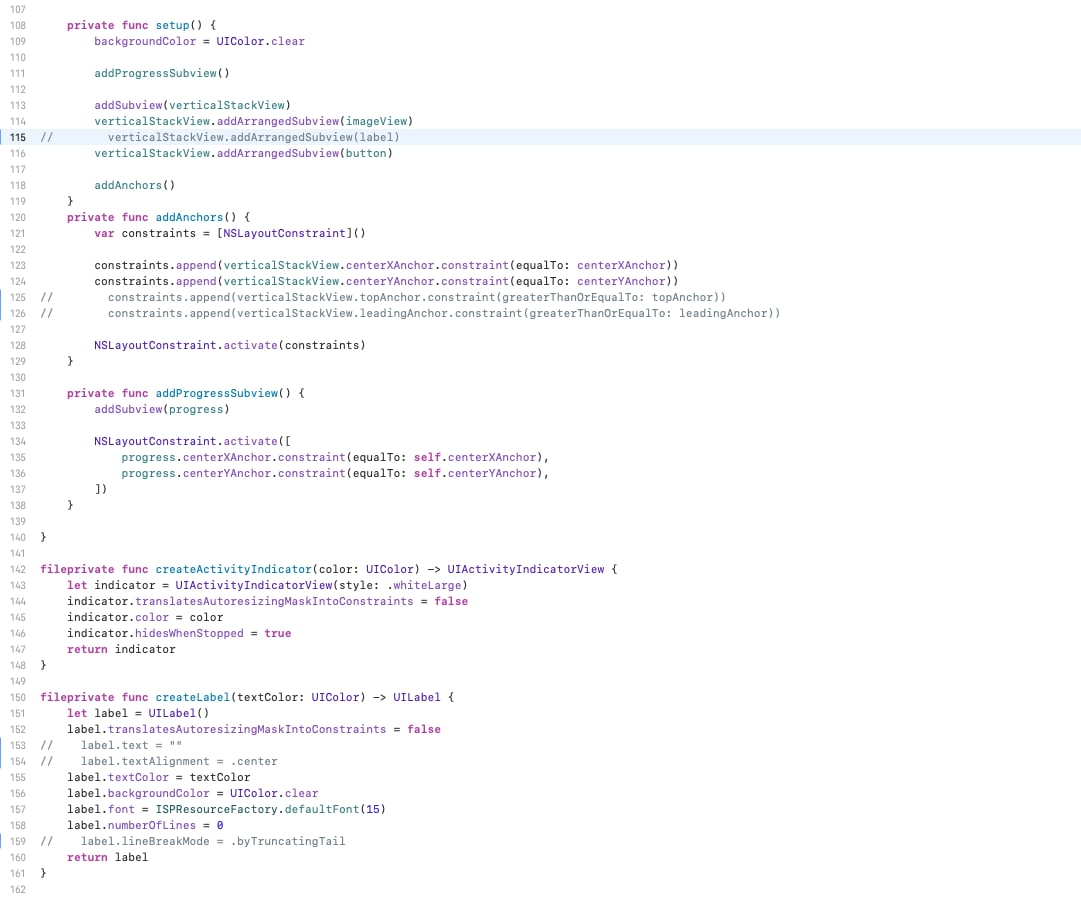
Task: Click the 'addAnchors()' call on line 118
Action: (x=135, y=186)
